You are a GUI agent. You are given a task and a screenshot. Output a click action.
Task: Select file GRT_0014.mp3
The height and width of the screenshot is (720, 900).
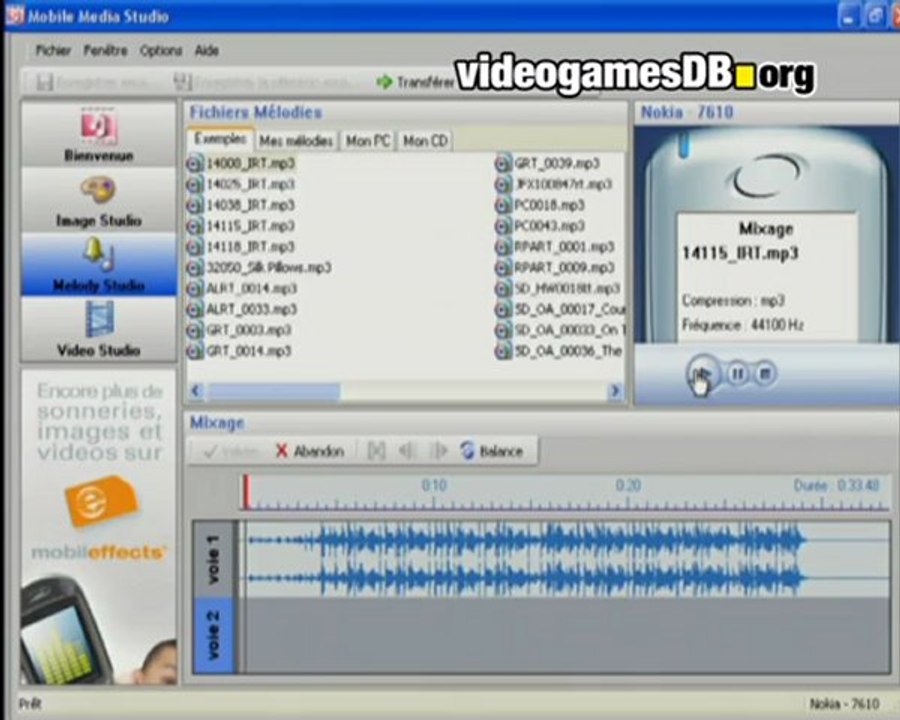(x=249, y=351)
